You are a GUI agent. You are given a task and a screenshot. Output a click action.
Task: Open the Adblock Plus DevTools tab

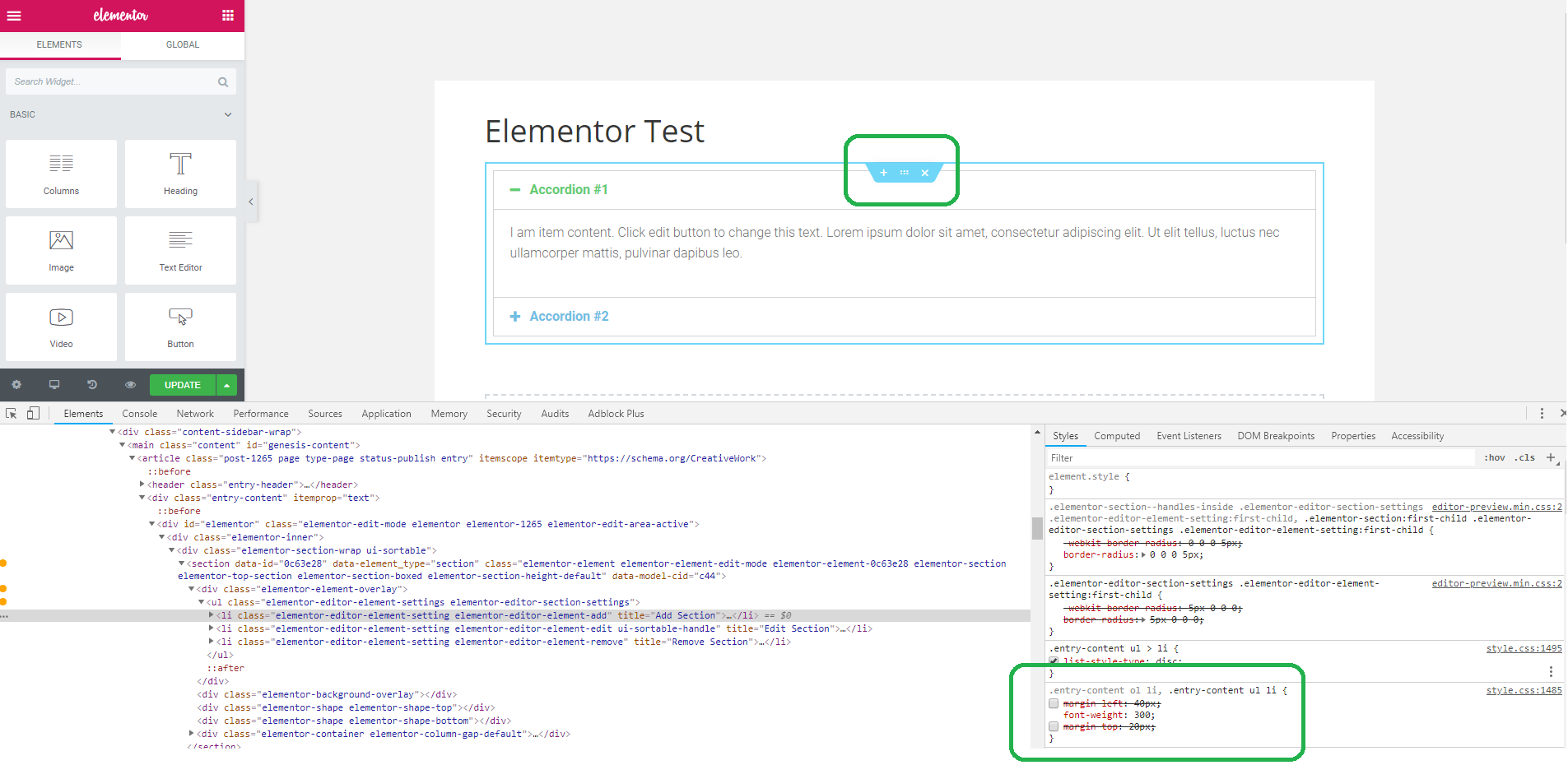(616, 414)
